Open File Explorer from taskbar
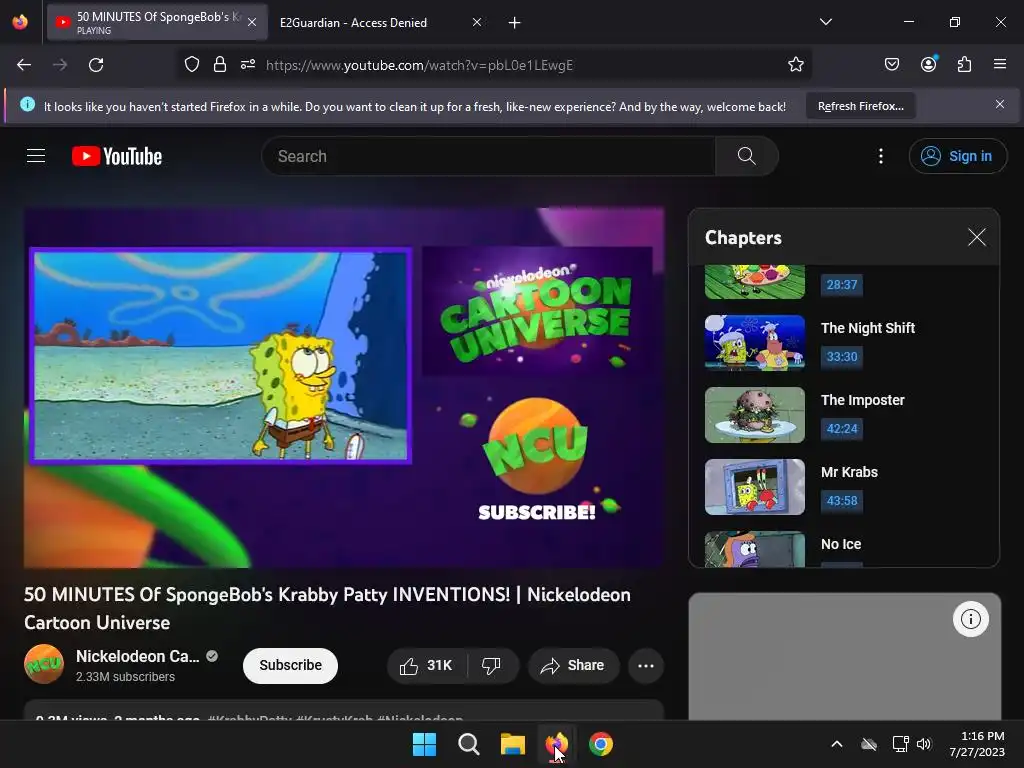Viewport: 1024px width, 768px height. click(x=513, y=744)
